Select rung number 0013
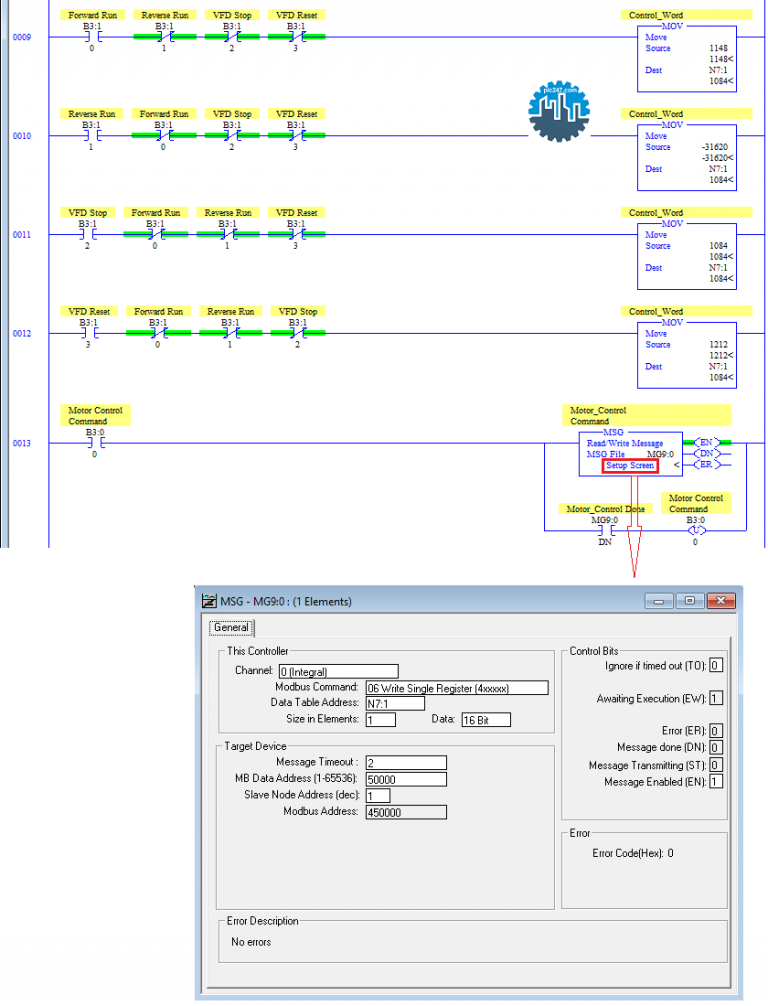768x1006 pixels. (x=22, y=443)
